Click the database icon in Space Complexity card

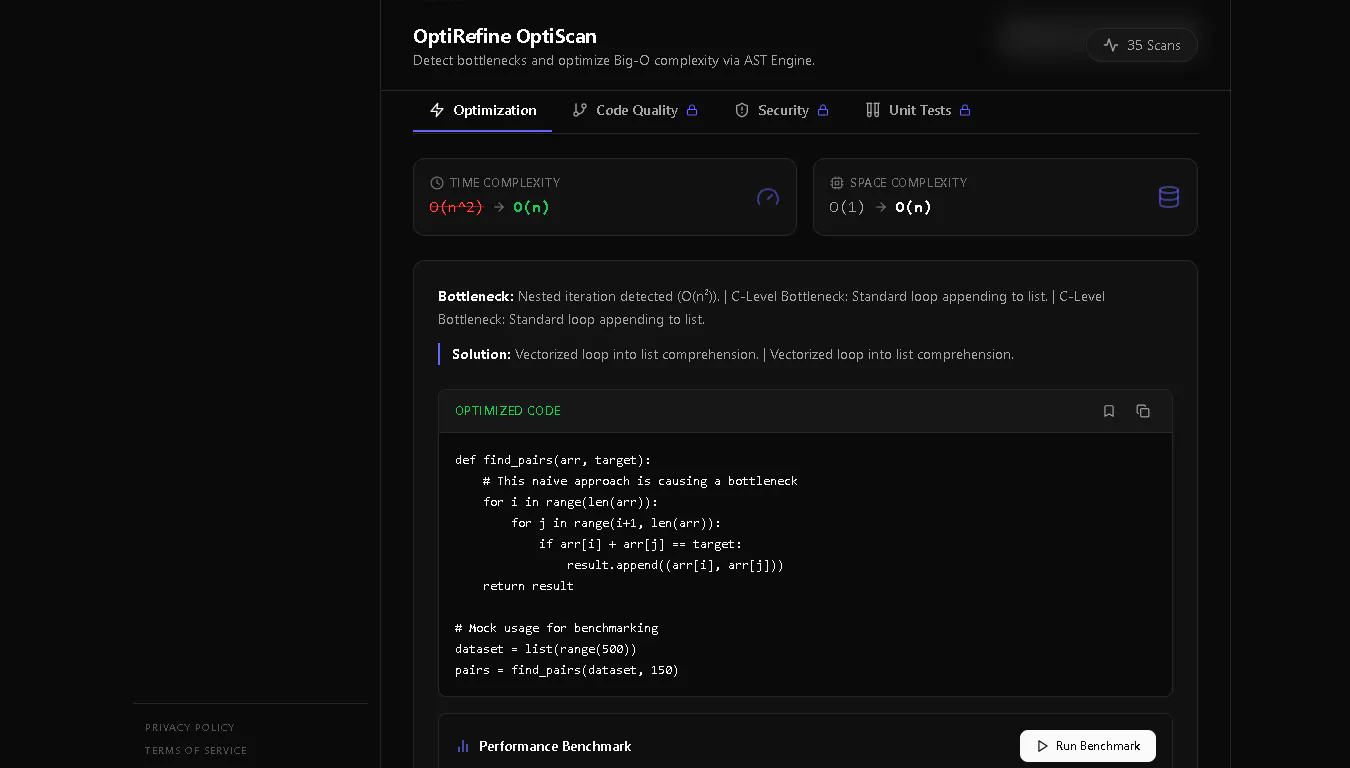[x=1169, y=197]
